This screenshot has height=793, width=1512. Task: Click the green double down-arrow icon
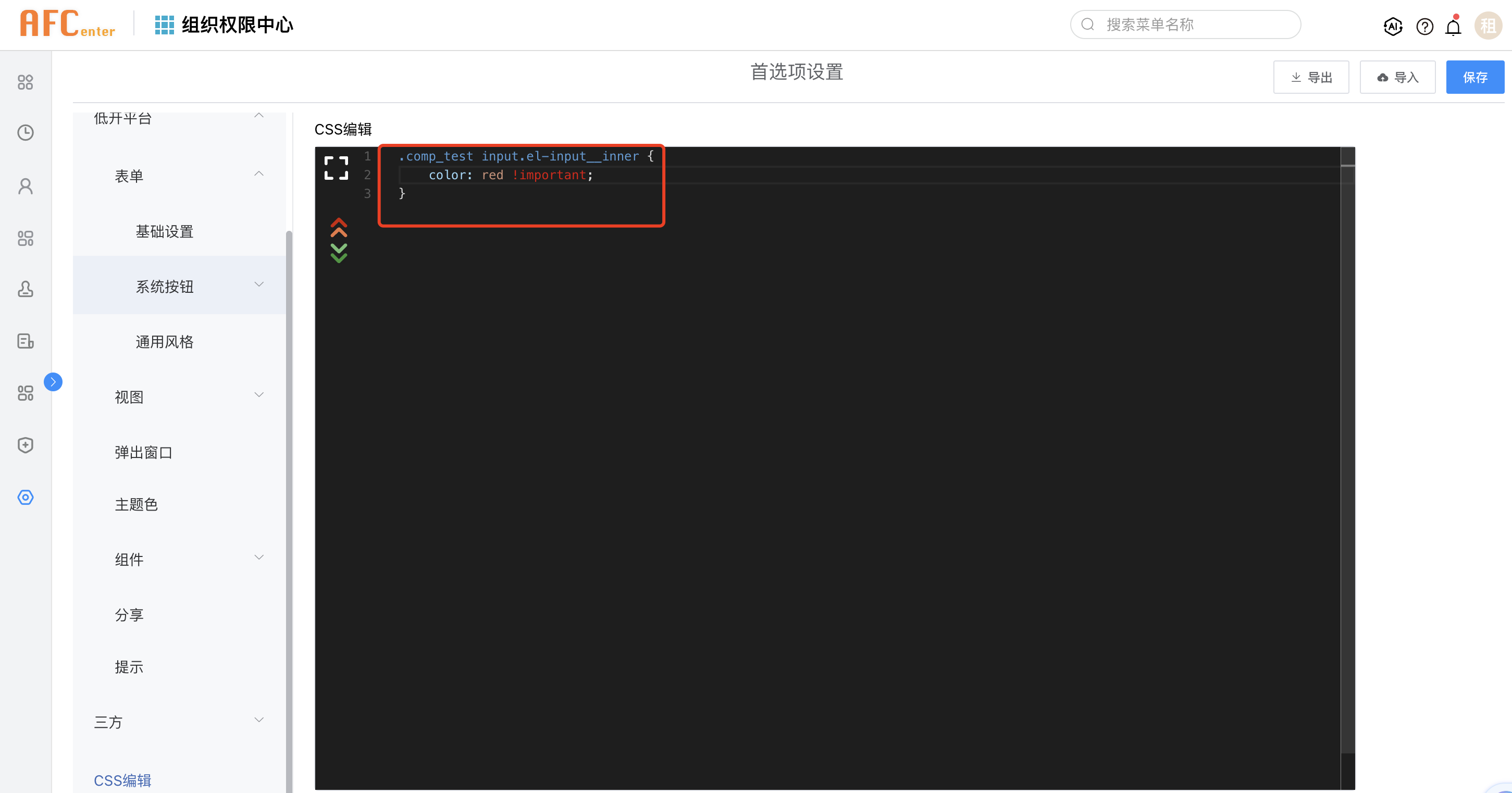pyautogui.click(x=339, y=253)
